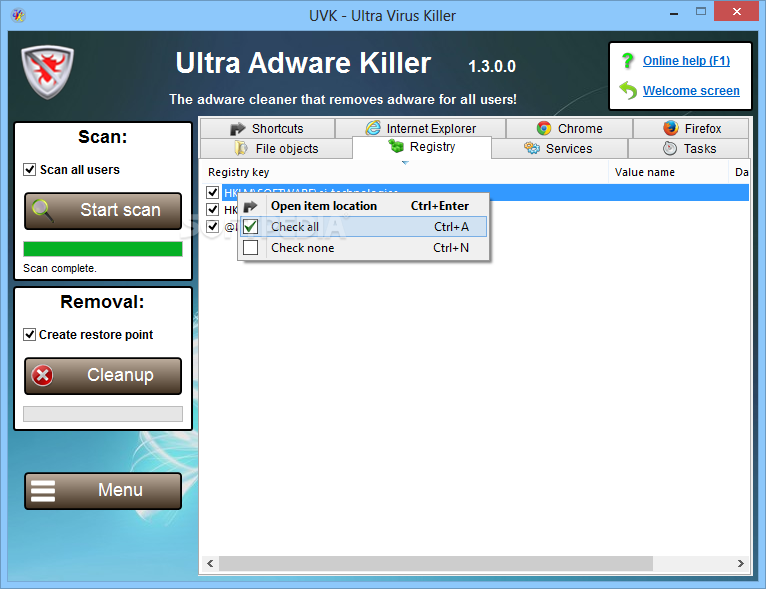Select the Registry tab
The height and width of the screenshot is (589, 766).
422,147
